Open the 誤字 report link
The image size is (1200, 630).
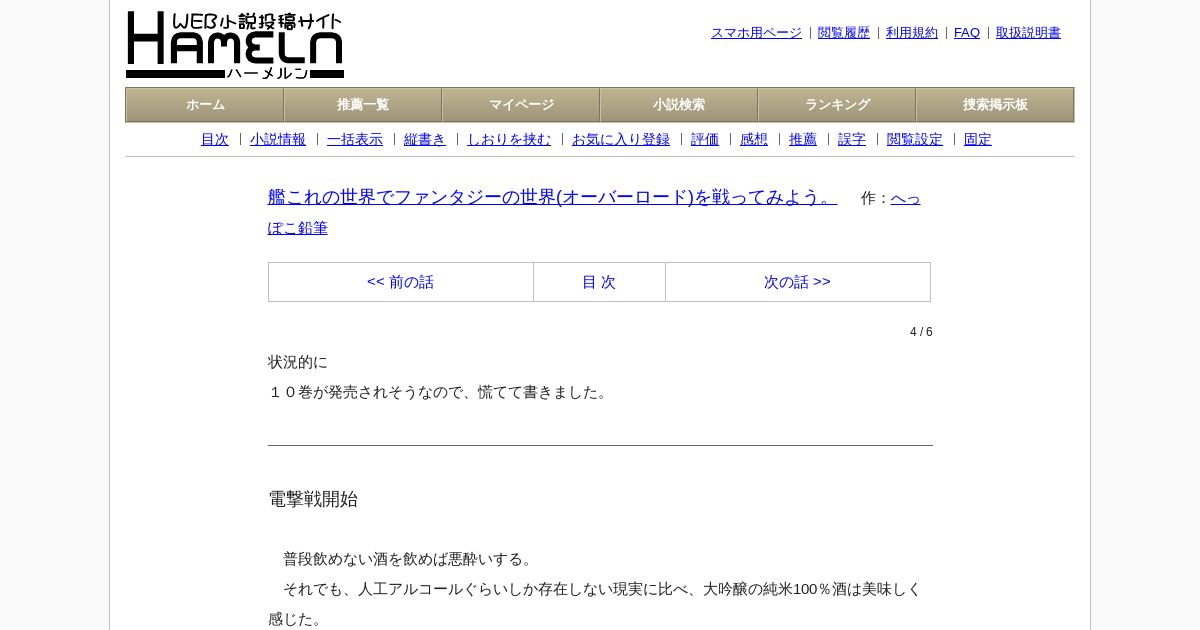(x=852, y=140)
